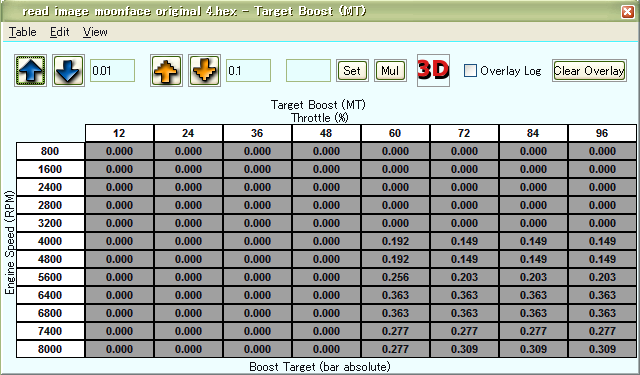Click the empty set value input field
The width and height of the screenshot is (640, 375).
(308, 71)
